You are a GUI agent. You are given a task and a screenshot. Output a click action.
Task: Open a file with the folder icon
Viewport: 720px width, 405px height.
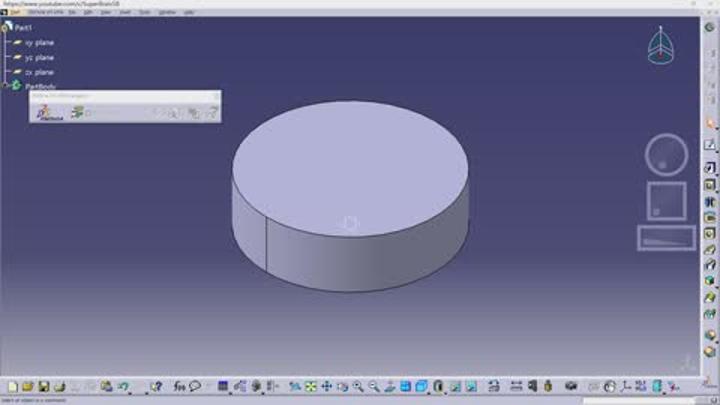(x=28, y=387)
